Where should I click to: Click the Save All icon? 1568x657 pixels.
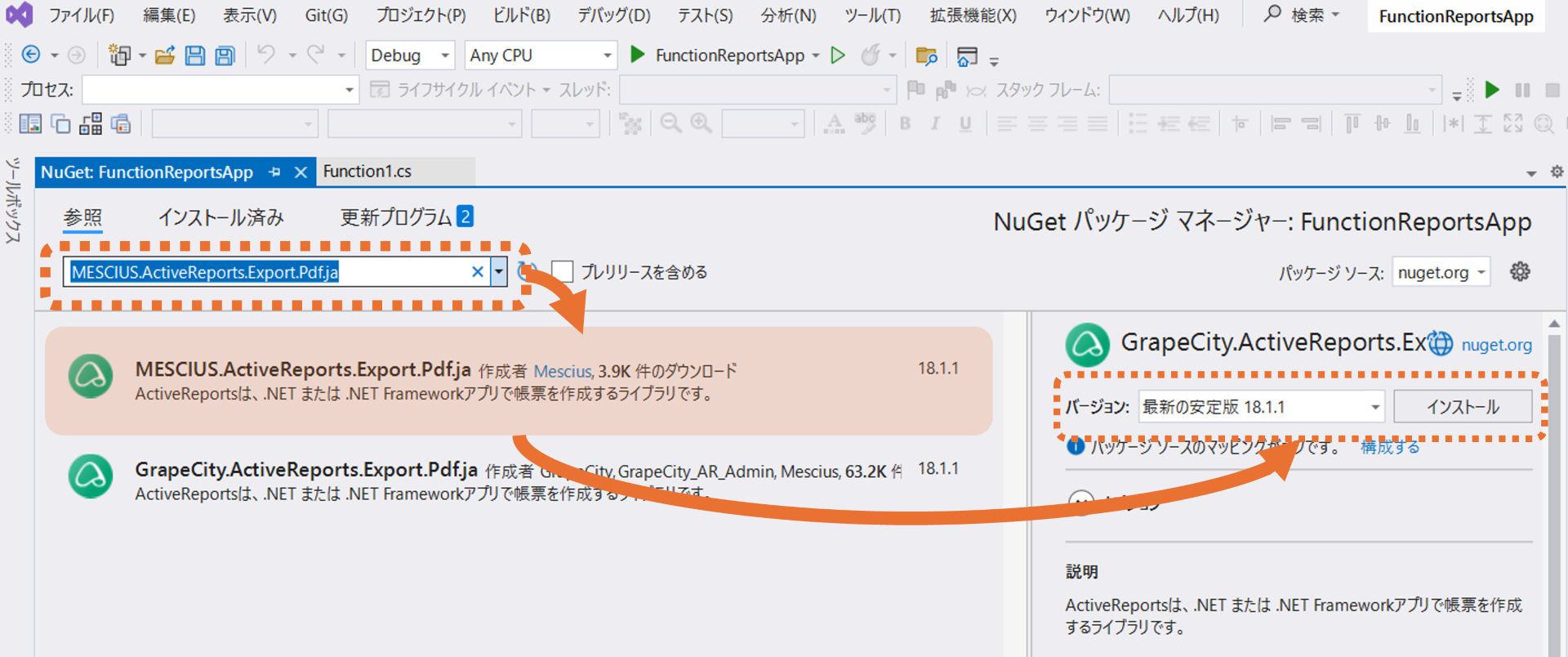(225, 55)
